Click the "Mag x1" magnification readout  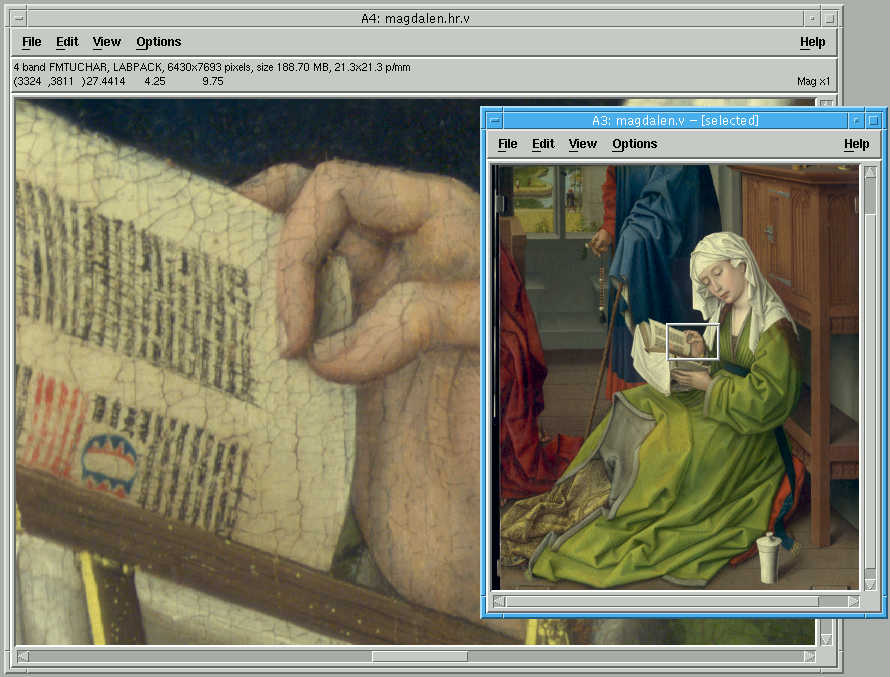[813, 82]
